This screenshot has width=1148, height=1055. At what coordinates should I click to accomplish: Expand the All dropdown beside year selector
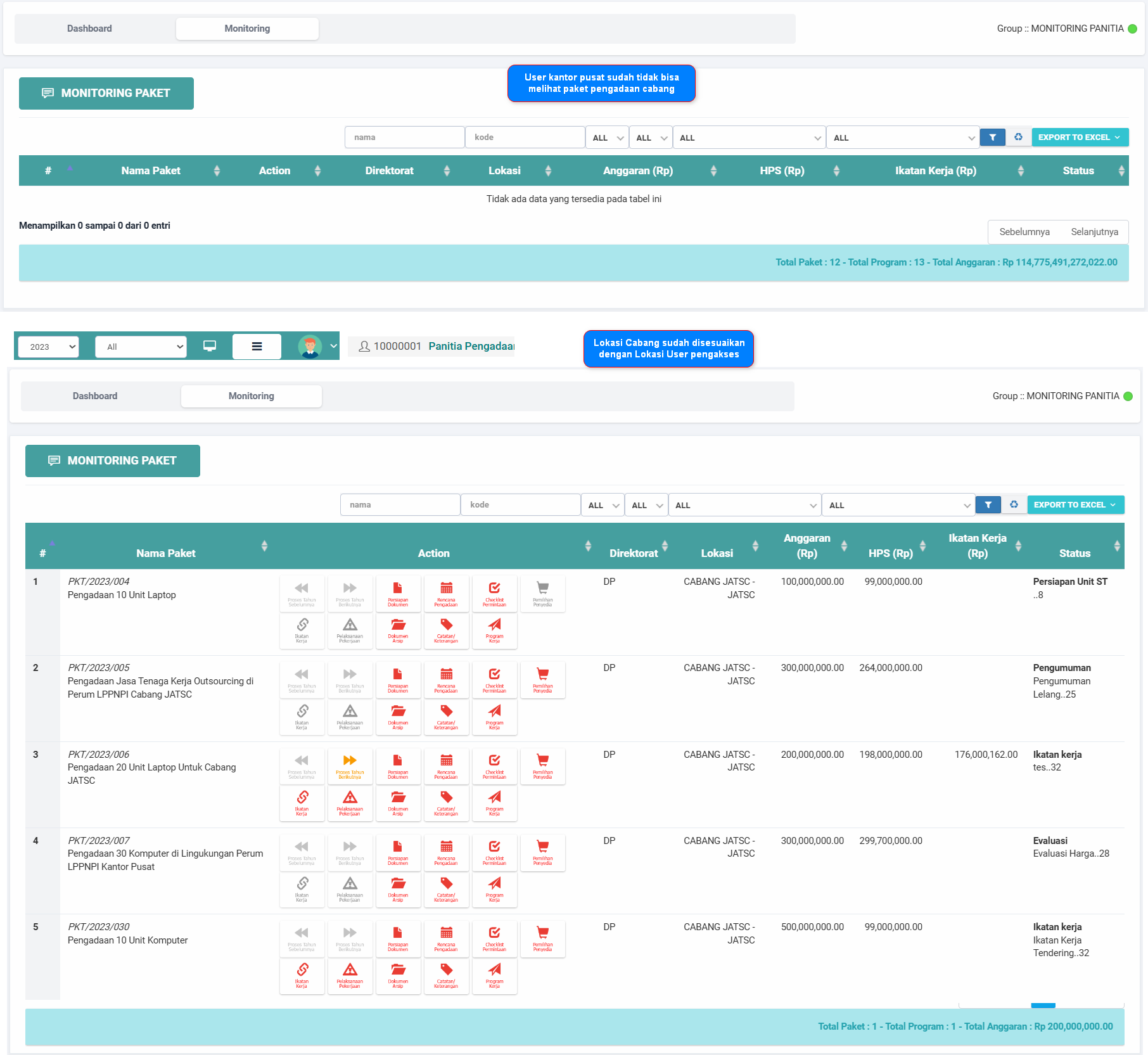pyautogui.click(x=141, y=347)
